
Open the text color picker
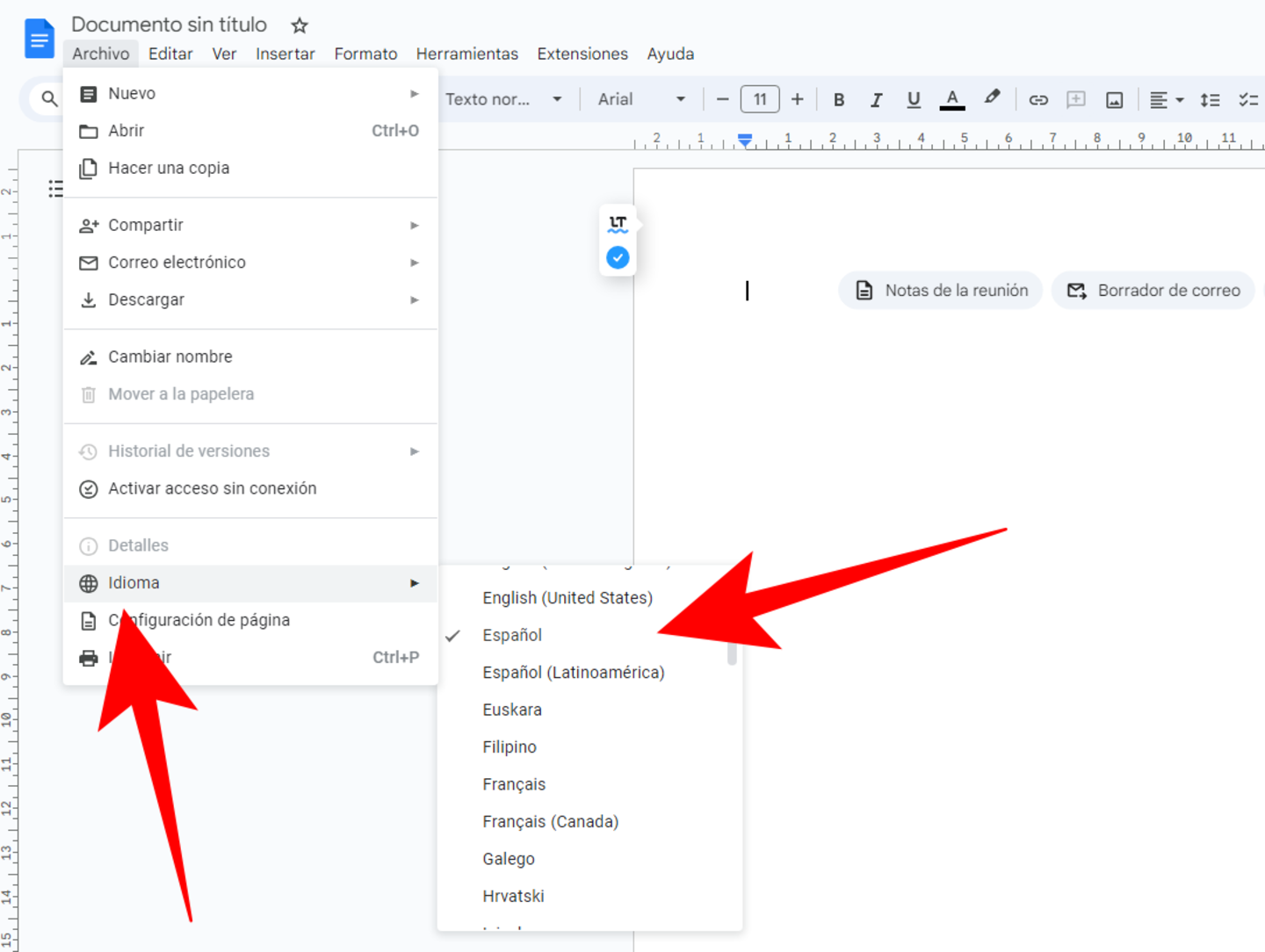952,100
